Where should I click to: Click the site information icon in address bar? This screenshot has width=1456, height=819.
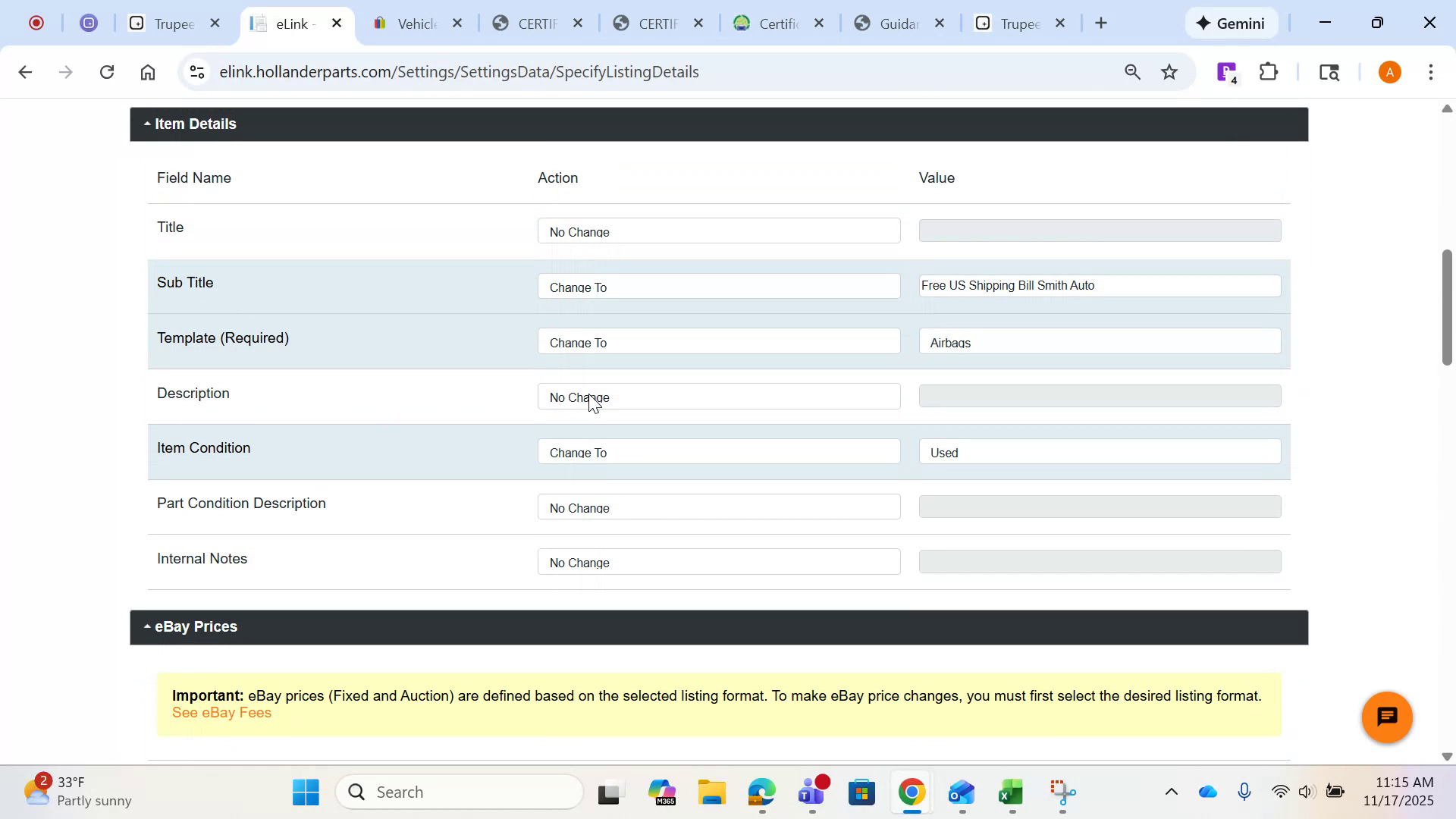[x=196, y=72]
